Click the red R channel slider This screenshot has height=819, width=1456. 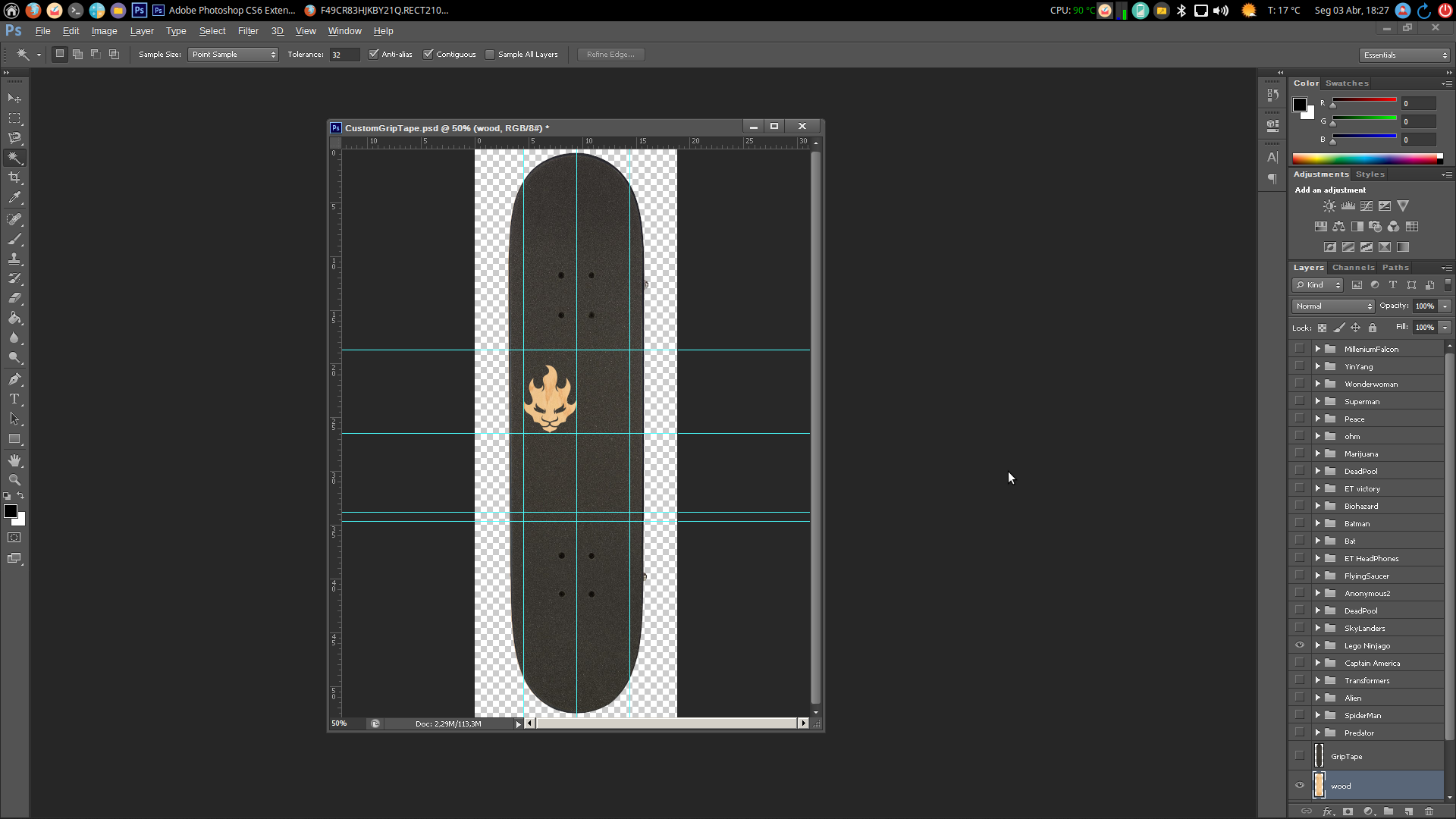(1364, 102)
